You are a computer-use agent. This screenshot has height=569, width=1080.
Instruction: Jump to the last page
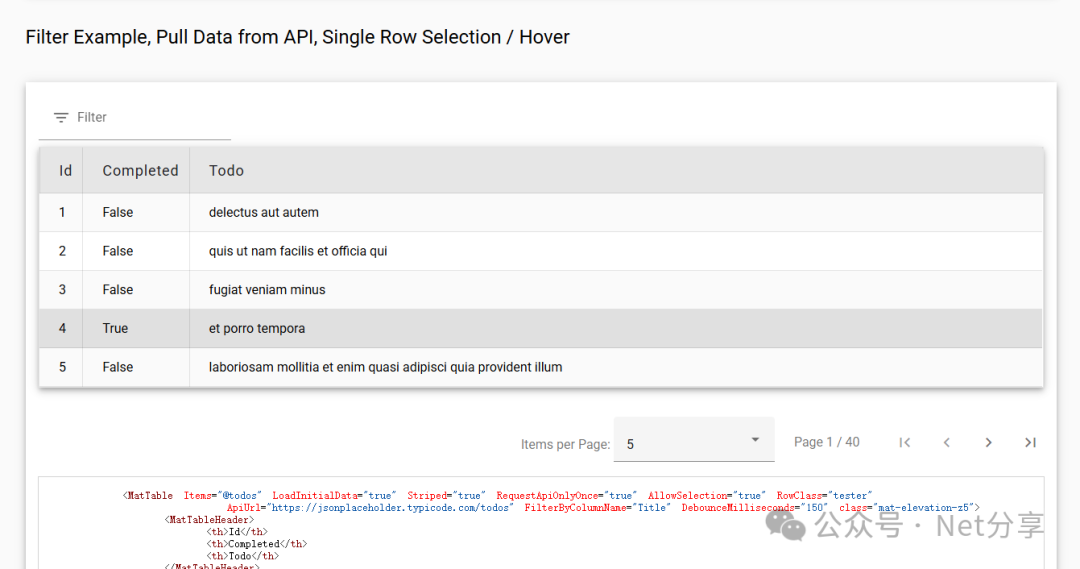coord(1030,443)
